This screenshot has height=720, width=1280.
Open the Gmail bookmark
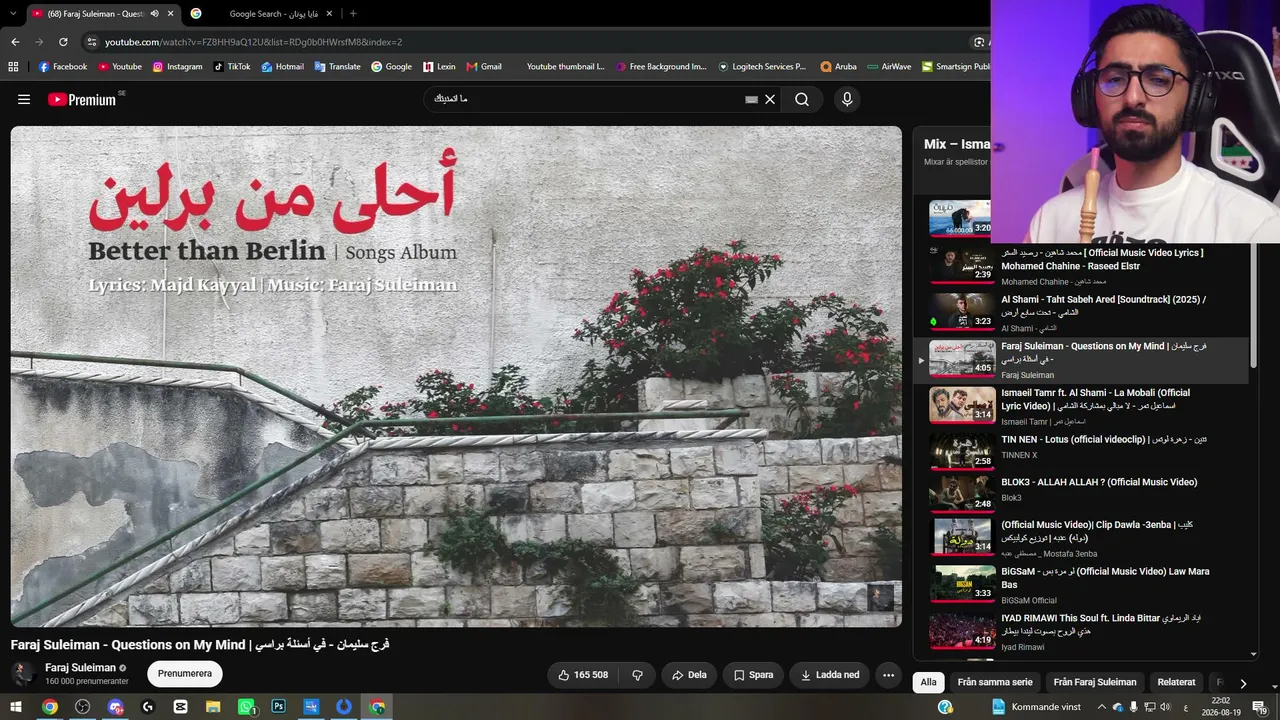(484, 67)
